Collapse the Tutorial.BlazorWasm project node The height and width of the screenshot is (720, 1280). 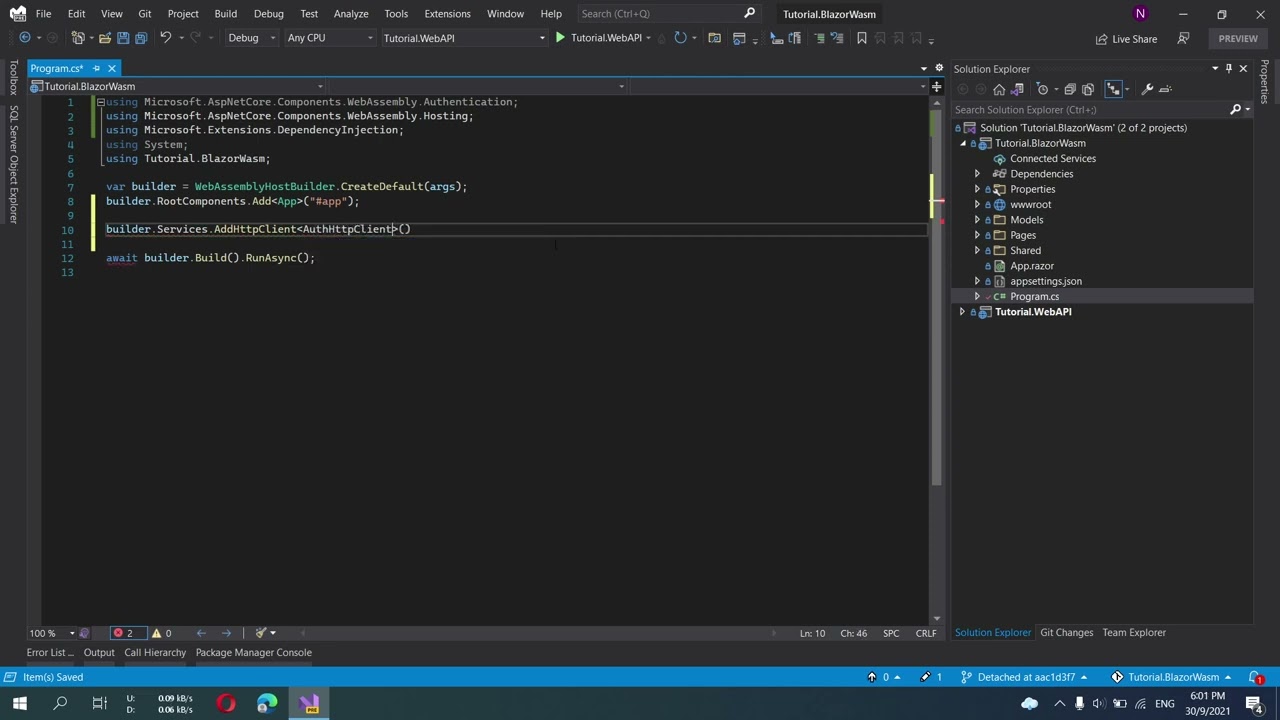(x=962, y=143)
